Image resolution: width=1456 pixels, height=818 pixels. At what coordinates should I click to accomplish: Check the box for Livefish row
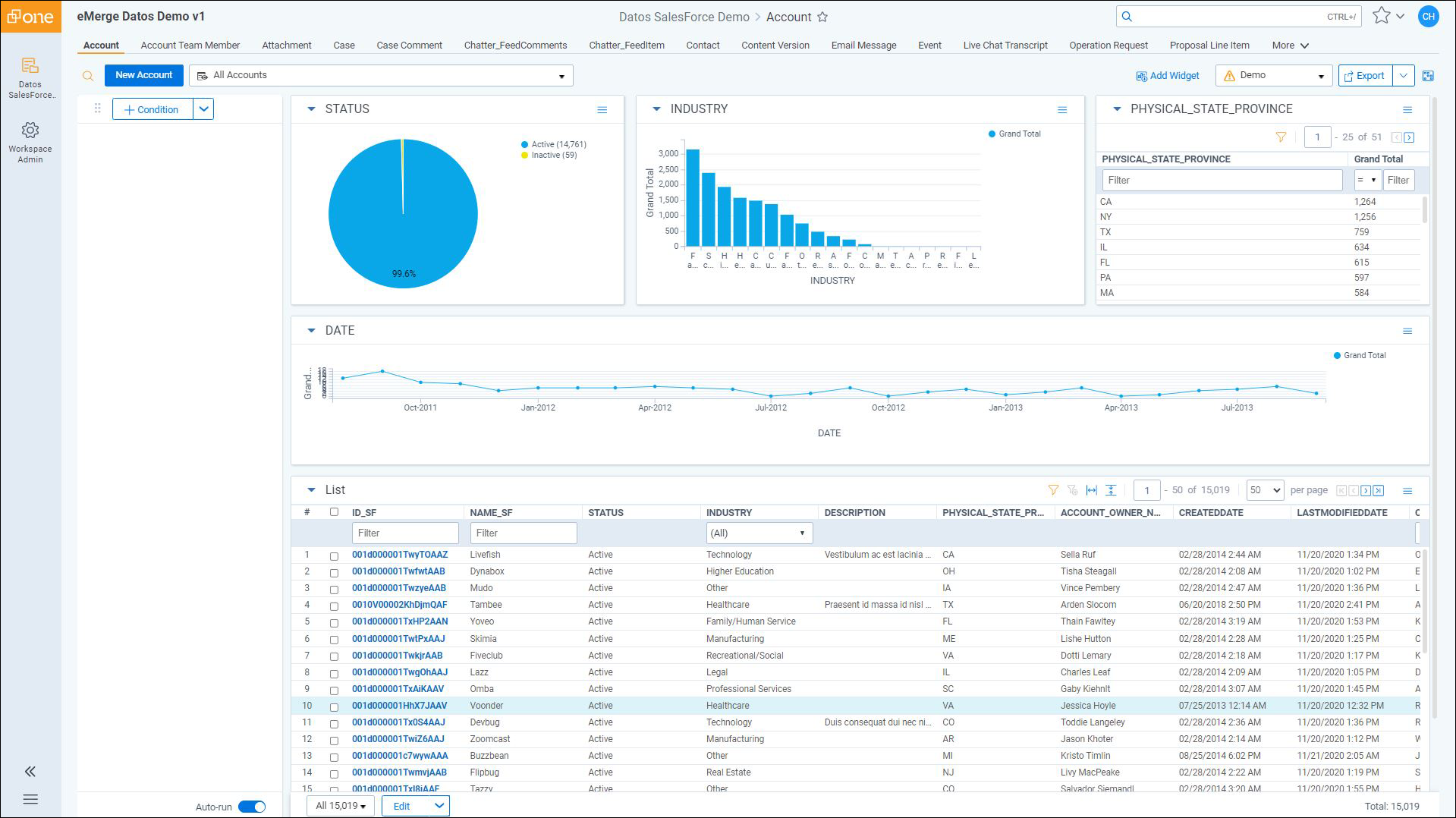click(x=334, y=556)
